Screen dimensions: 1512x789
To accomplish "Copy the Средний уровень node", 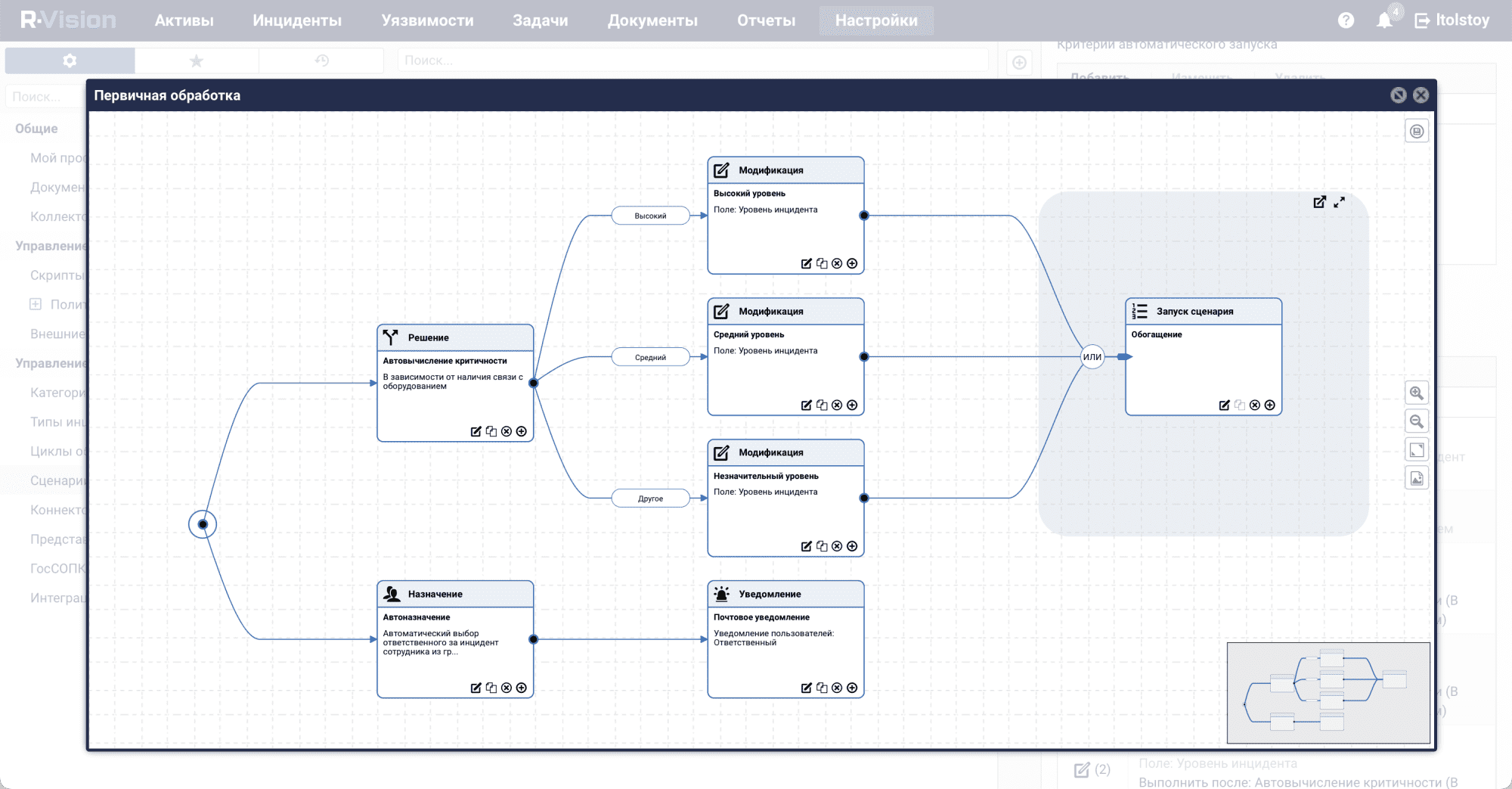I will click(x=822, y=405).
